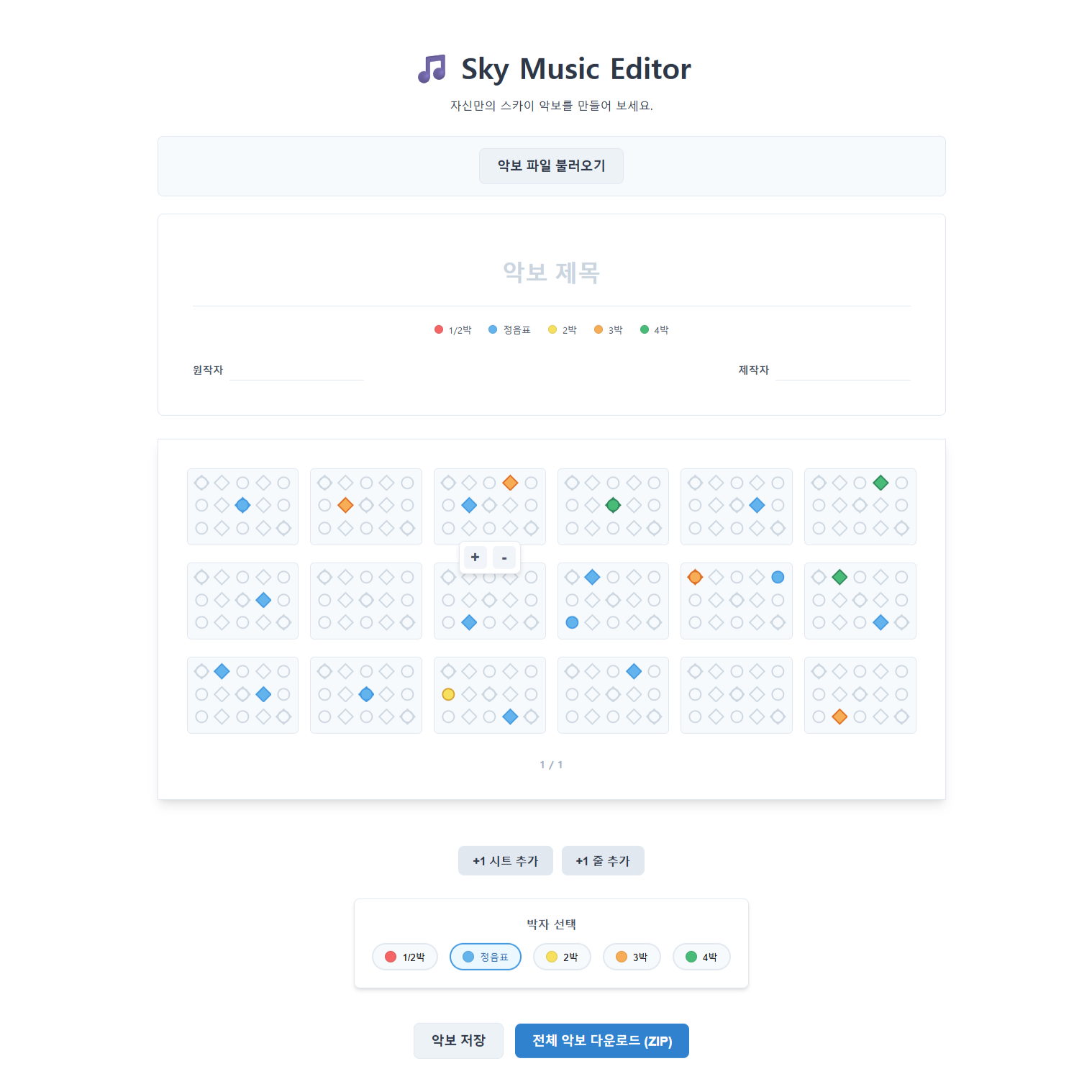Image resolution: width=1092 pixels, height=1092 pixels.
Task: Select the 2박 beat option
Action: click(562, 957)
